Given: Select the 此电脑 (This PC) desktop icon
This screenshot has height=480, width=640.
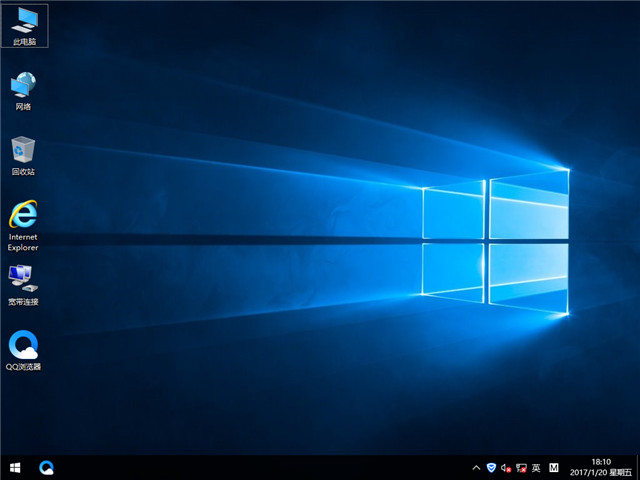Looking at the screenshot, I should (x=24, y=26).
